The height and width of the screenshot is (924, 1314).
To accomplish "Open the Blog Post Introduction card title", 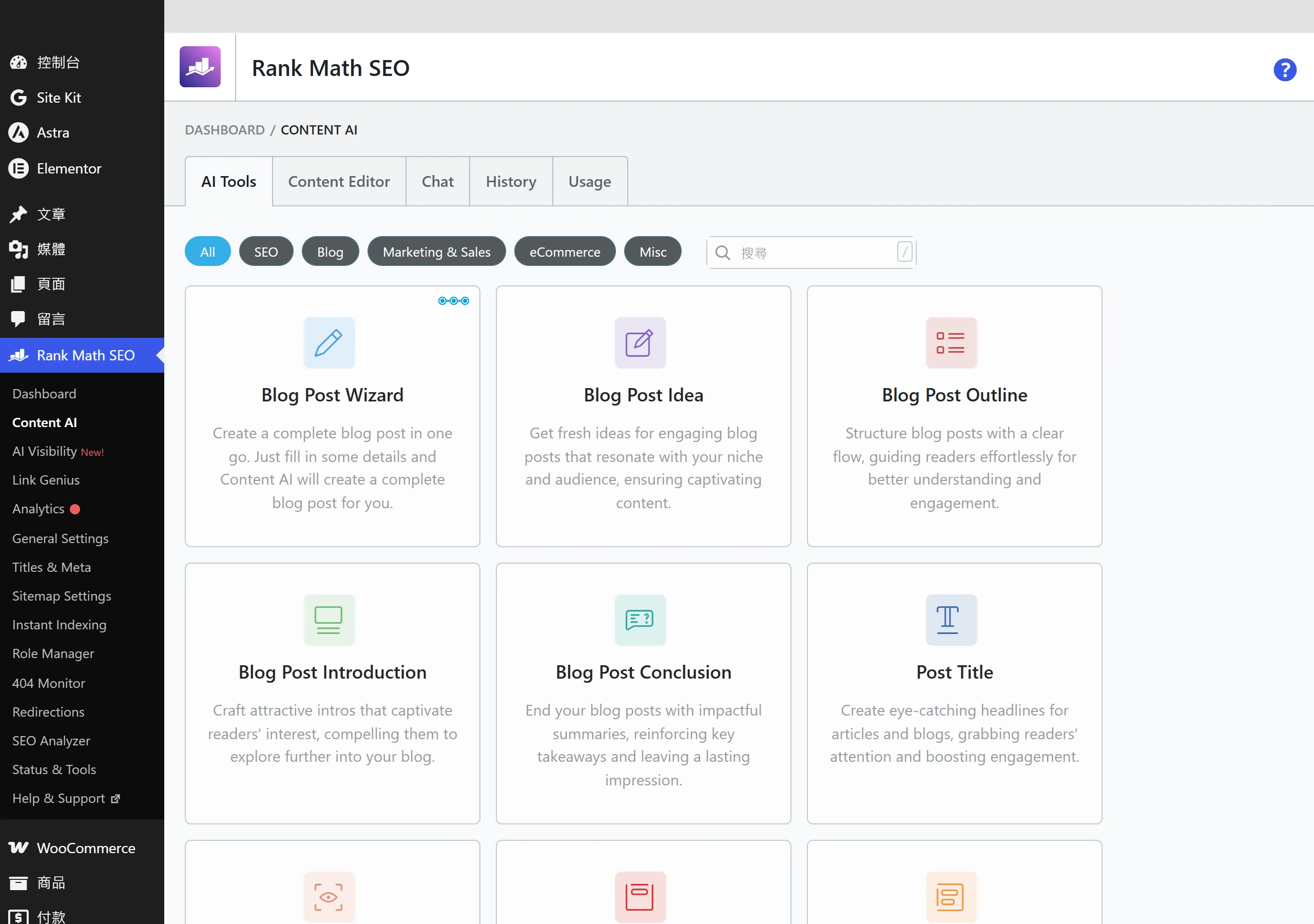I will click(333, 672).
